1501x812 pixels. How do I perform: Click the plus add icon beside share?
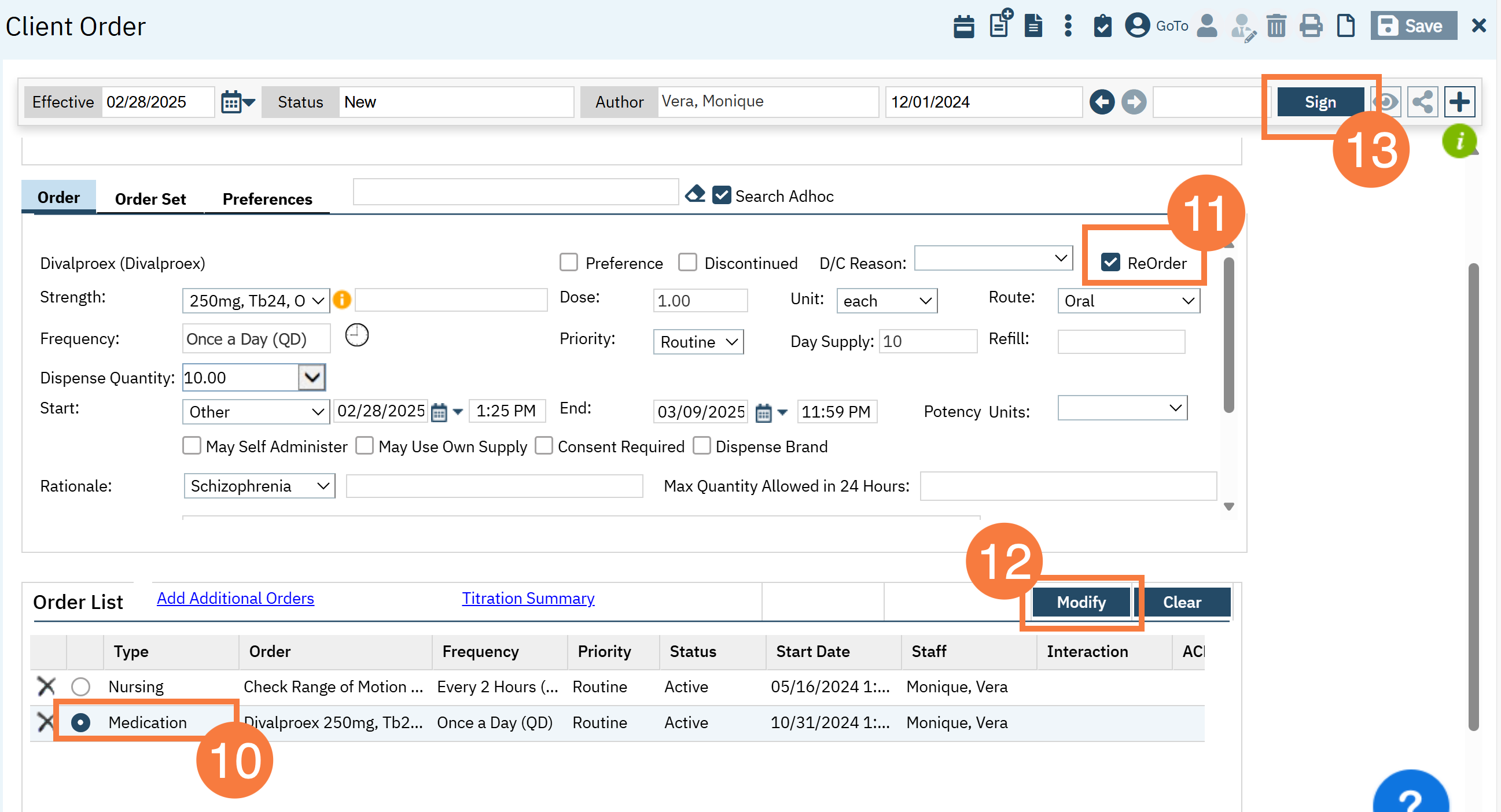(x=1459, y=102)
